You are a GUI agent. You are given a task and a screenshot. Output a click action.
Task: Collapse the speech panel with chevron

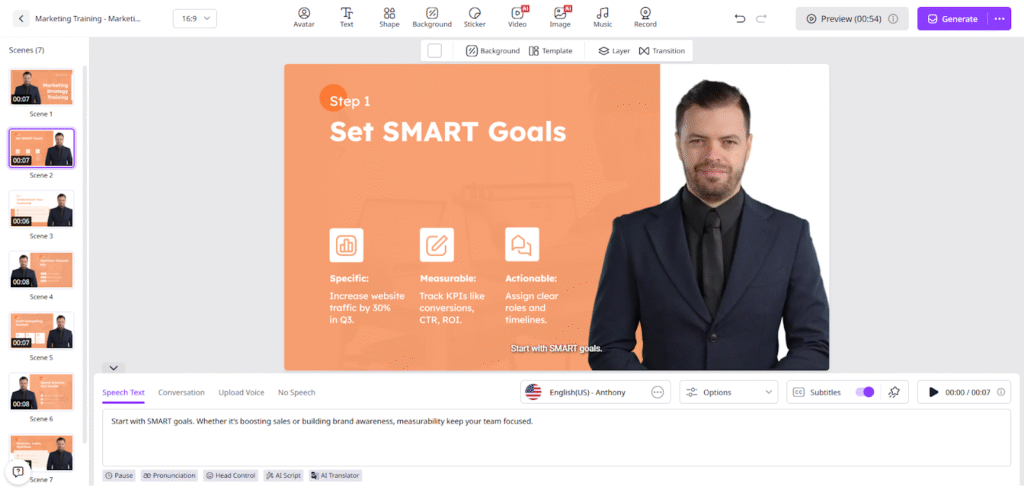coord(114,368)
